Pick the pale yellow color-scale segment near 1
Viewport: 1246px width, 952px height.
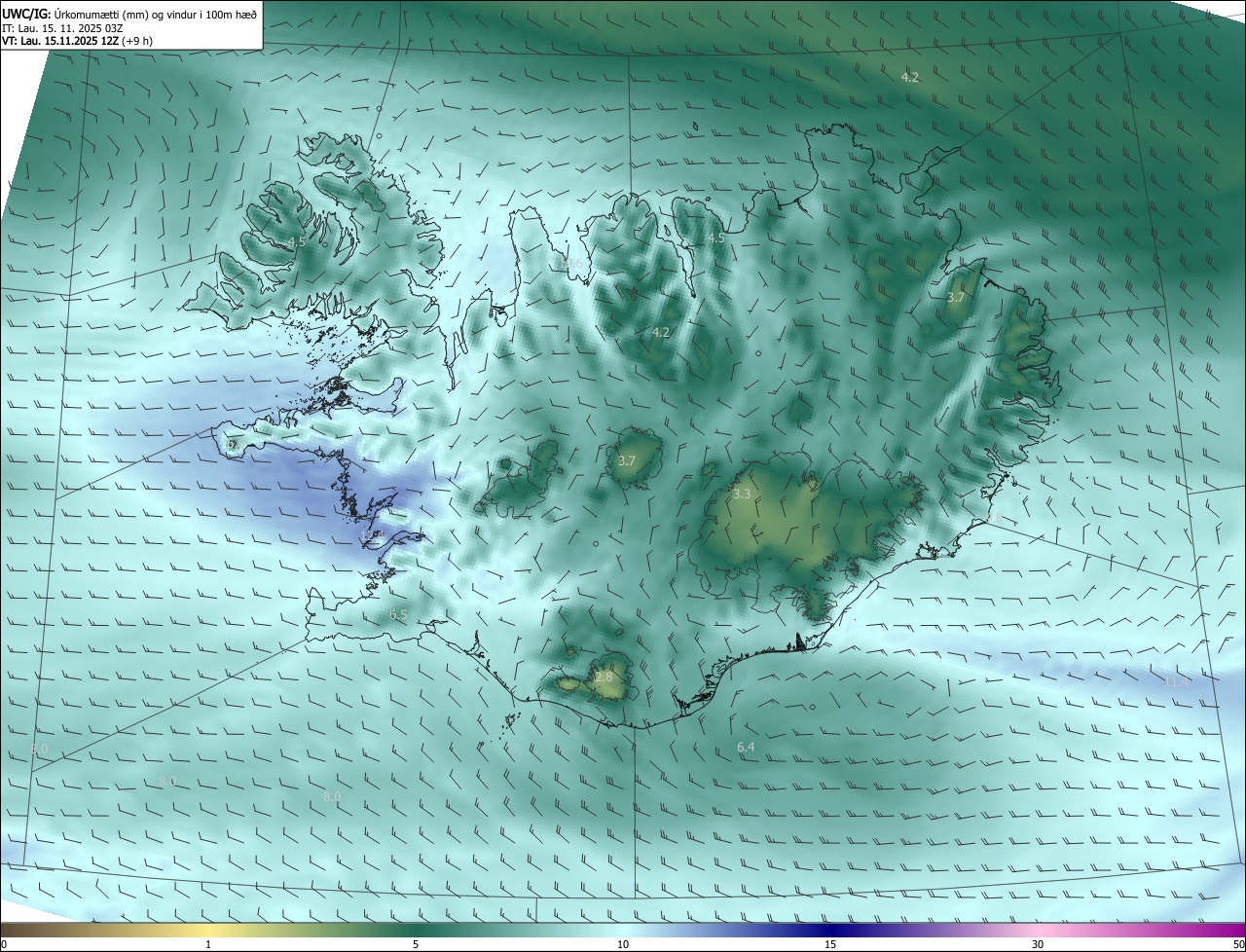point(208,930)
